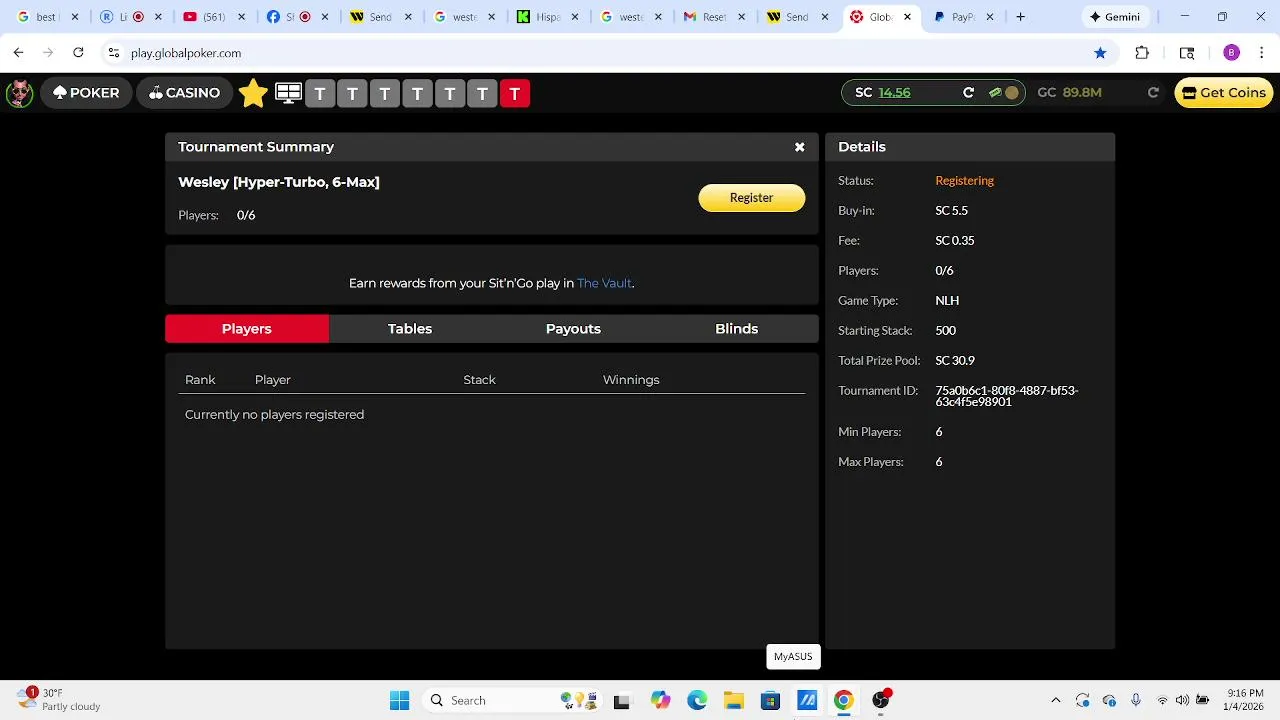Click the Stack column header

click(x=479, y=380)
